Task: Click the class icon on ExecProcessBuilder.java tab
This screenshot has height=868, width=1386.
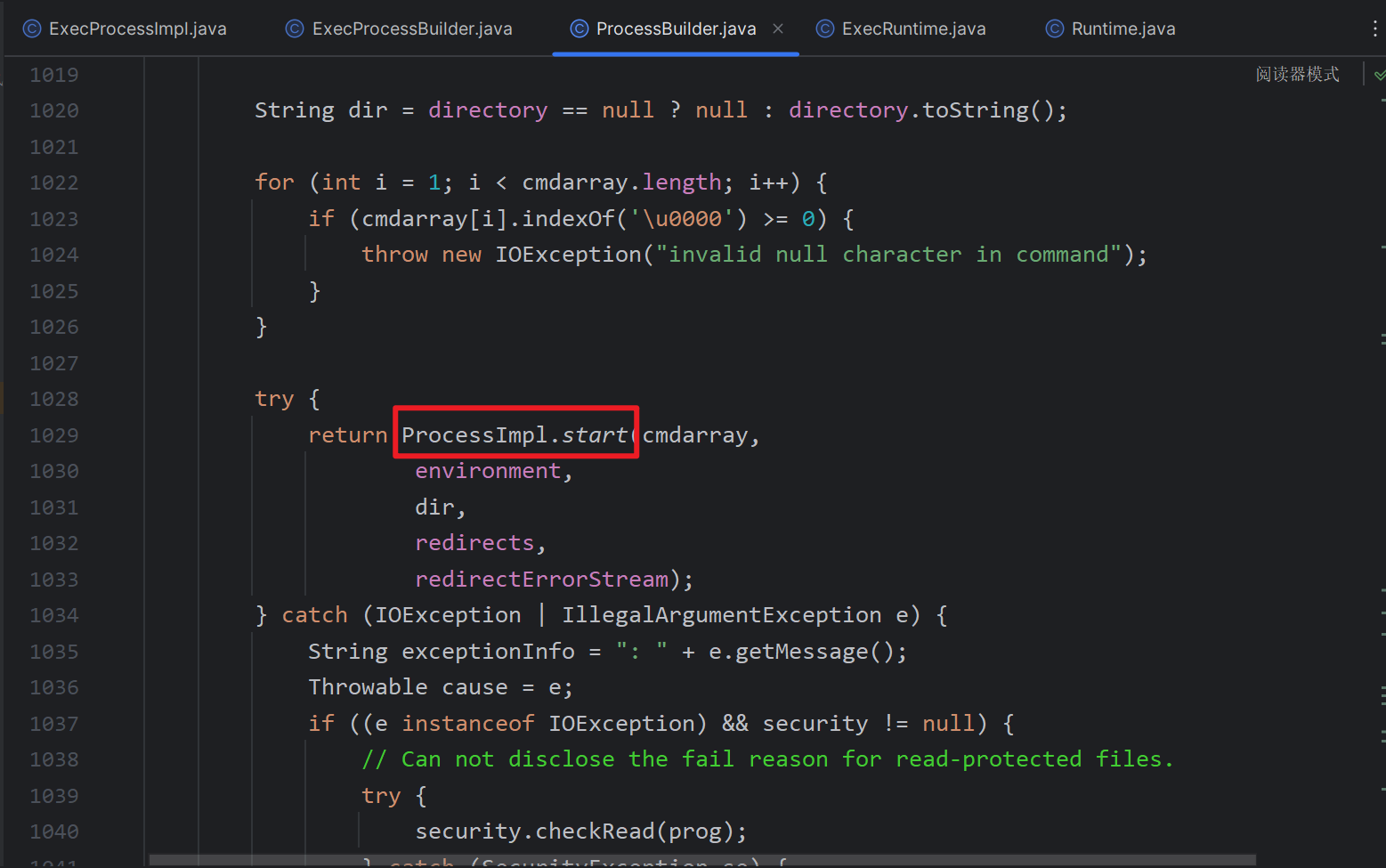Action: click(295, 28)
